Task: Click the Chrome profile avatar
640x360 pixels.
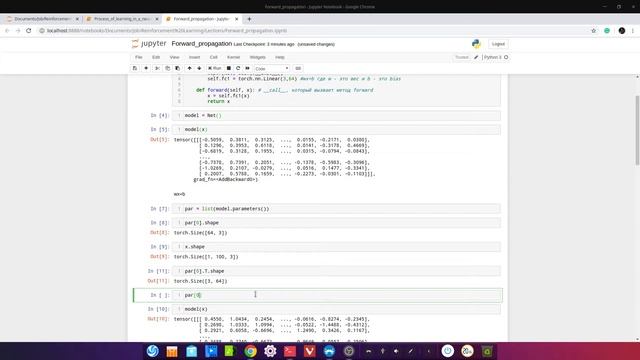Action: 622,31
